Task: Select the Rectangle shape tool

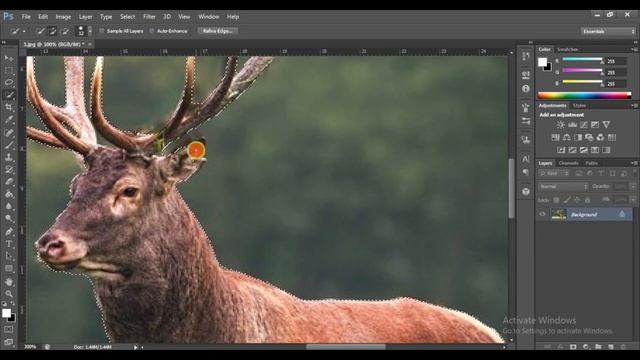Action: [9, 269]
